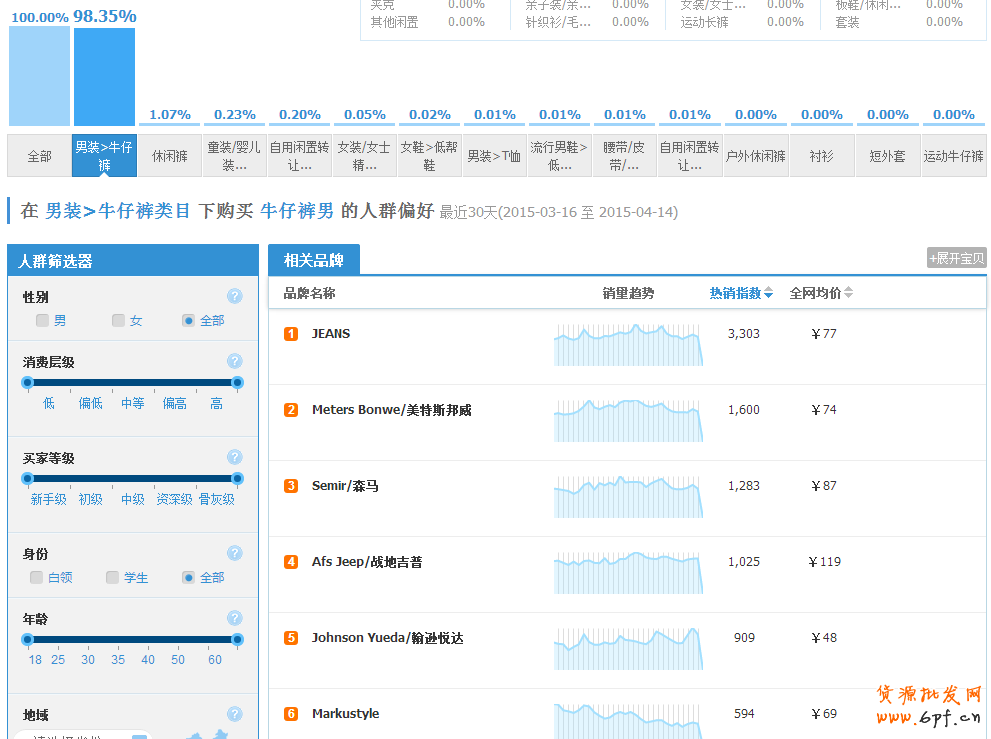991x739 pixels.
Task: Open Semir/森马 brand link
Action: (345, 486)
